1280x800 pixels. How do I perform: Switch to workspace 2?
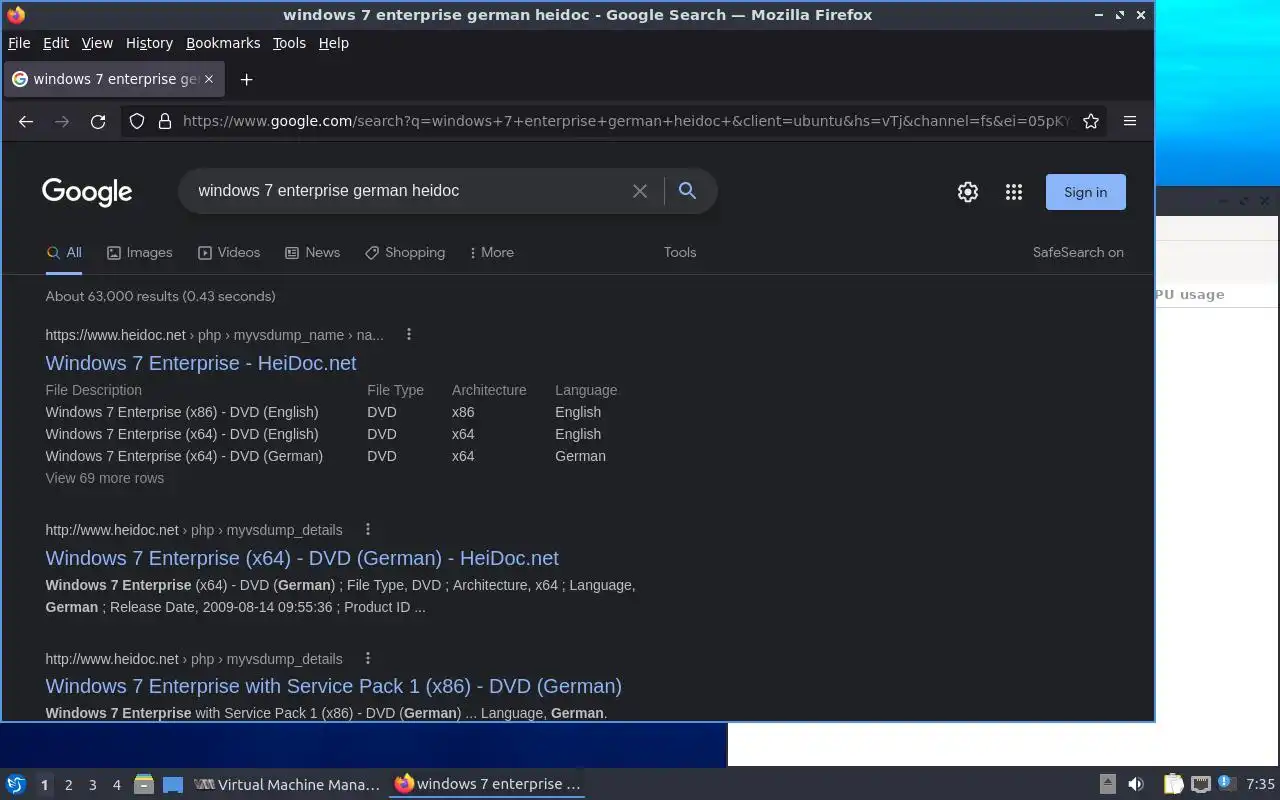coord(68,785)
